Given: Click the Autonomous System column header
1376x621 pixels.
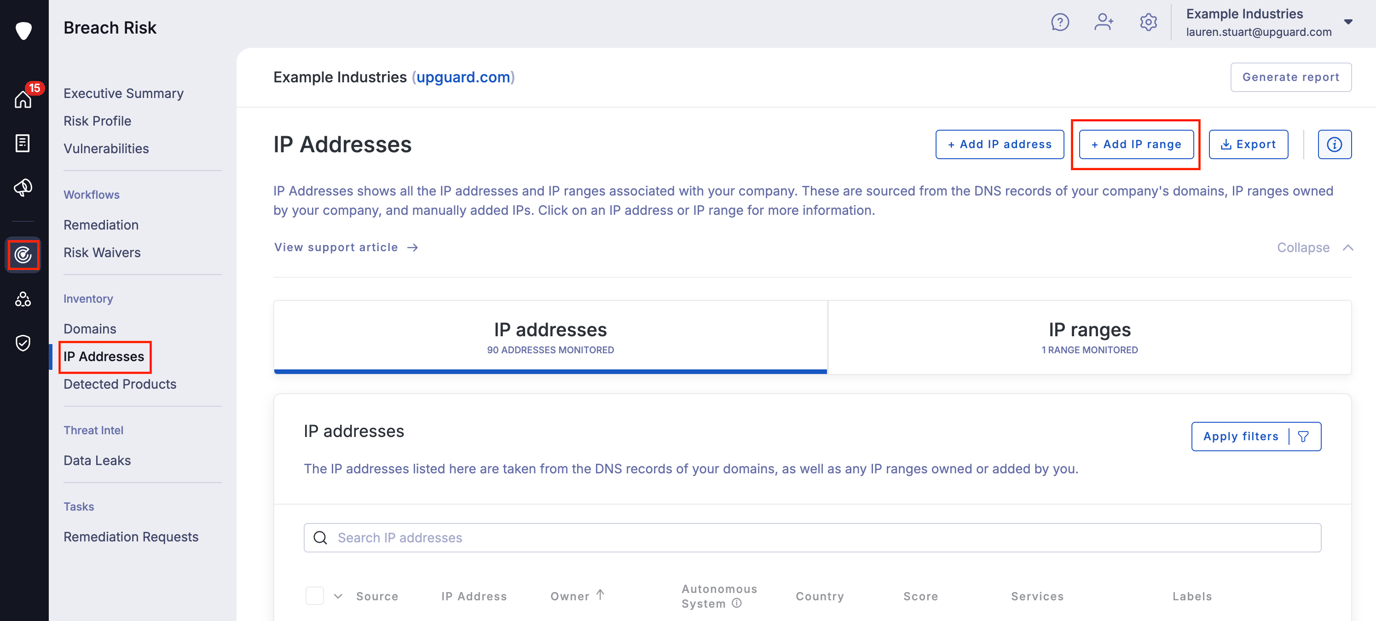Looking at the screenshot, I should [719, 597].
